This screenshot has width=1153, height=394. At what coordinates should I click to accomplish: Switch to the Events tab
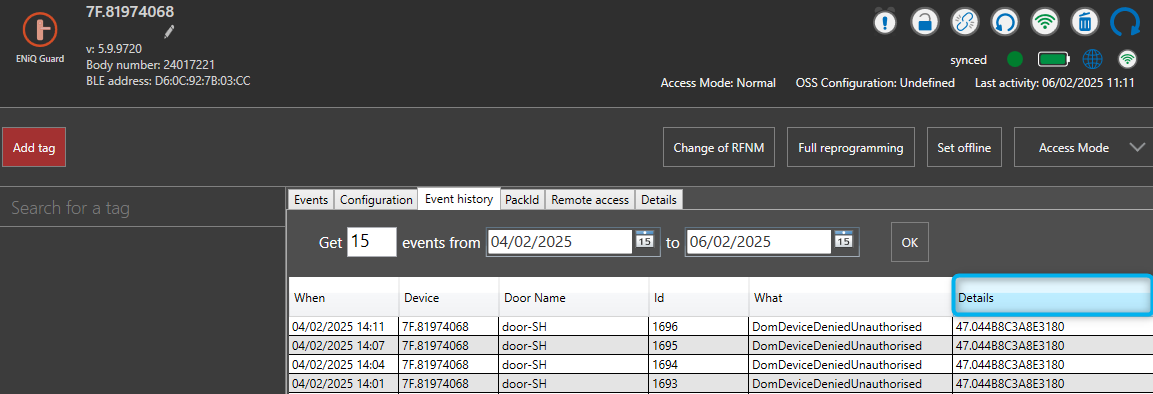310,199
